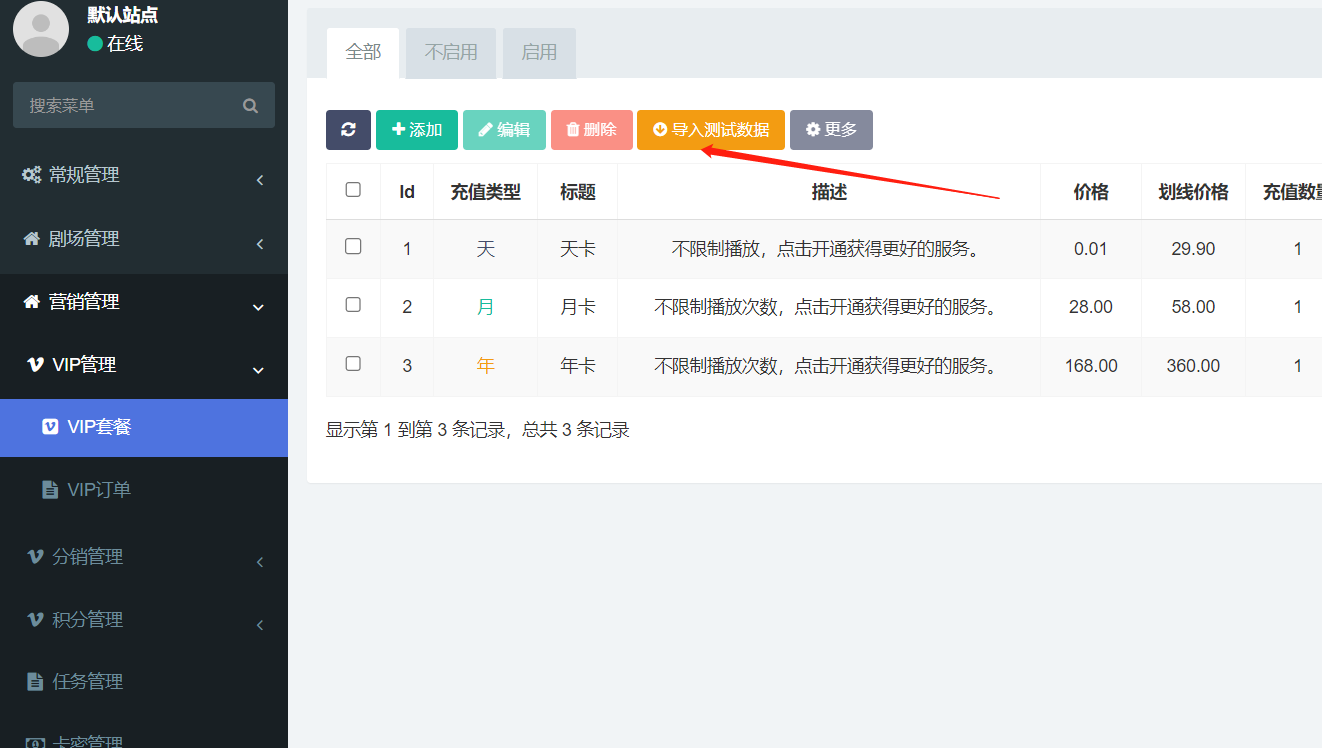Switch to the 不启用 tab
1322x748 pixels.
pos(450,53)
